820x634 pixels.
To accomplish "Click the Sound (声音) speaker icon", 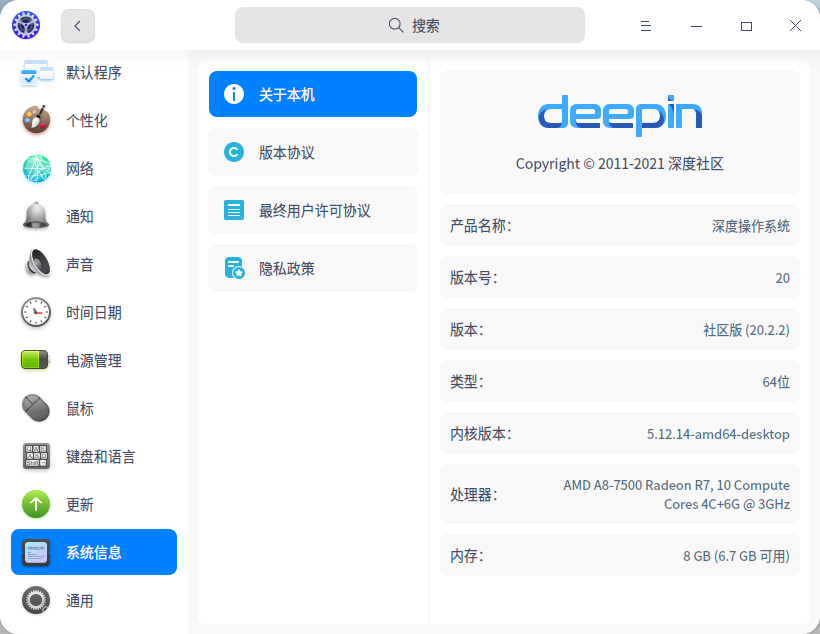I will [x=36, y=265].
